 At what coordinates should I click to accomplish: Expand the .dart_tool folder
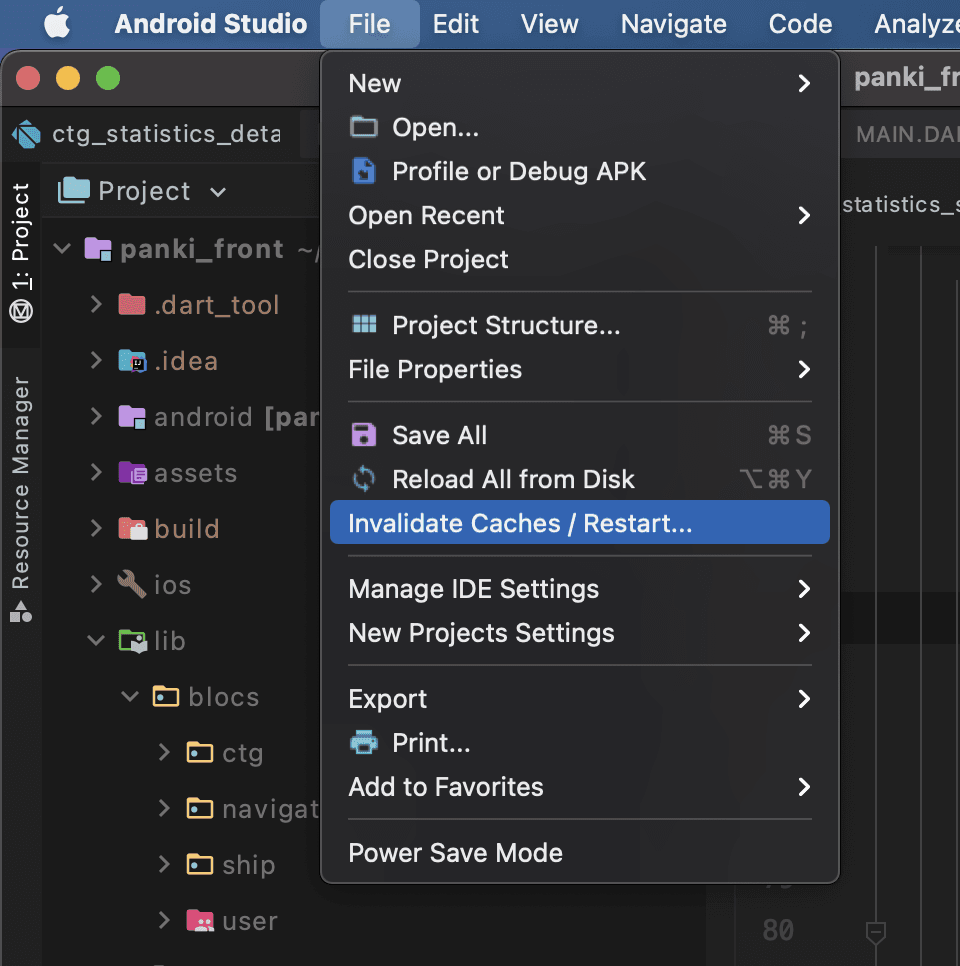pyautogui.click(x=97, y=304)
